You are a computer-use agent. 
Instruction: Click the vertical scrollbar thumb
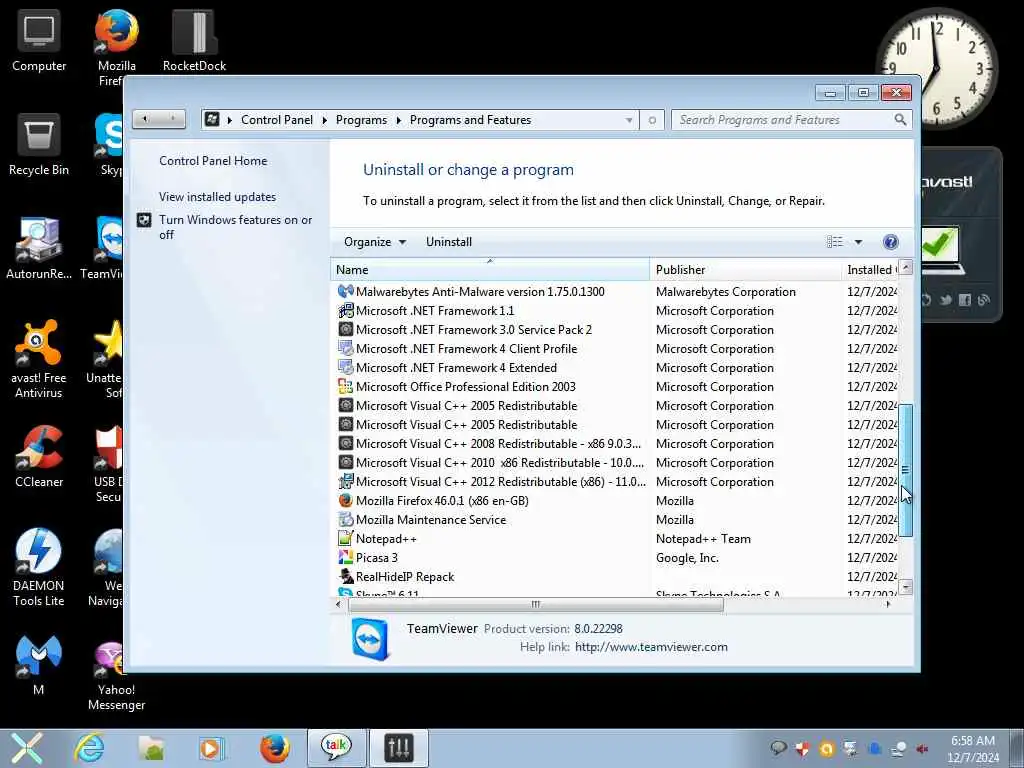coord(905,470)
